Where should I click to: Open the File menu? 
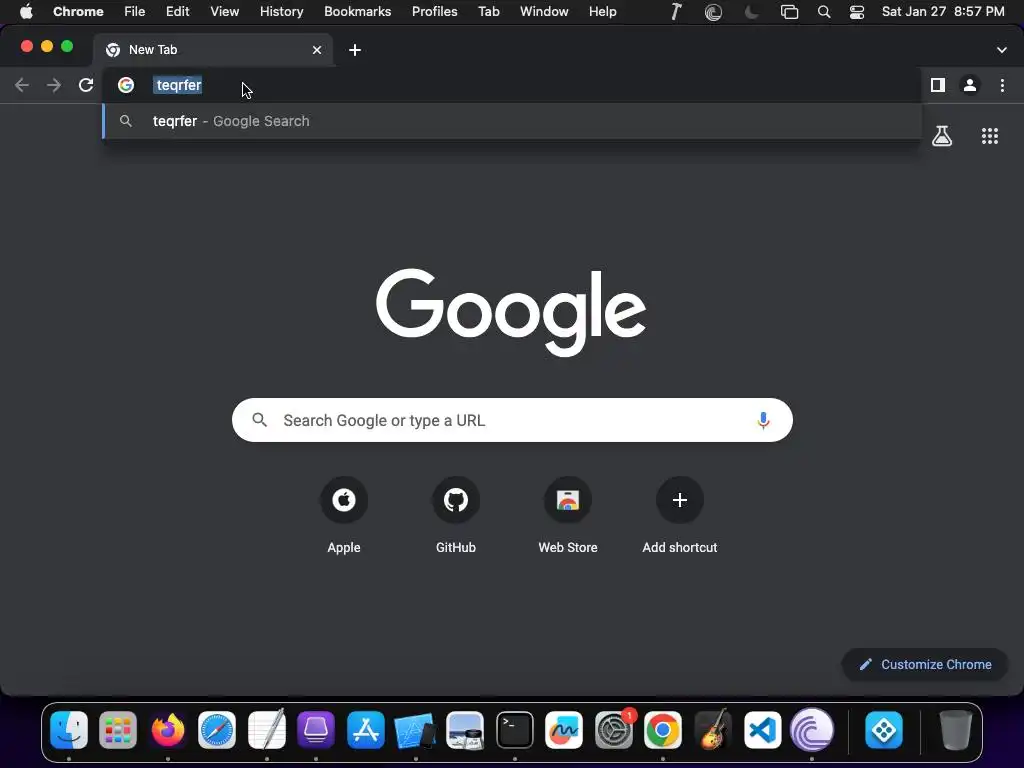coord(135,12)
